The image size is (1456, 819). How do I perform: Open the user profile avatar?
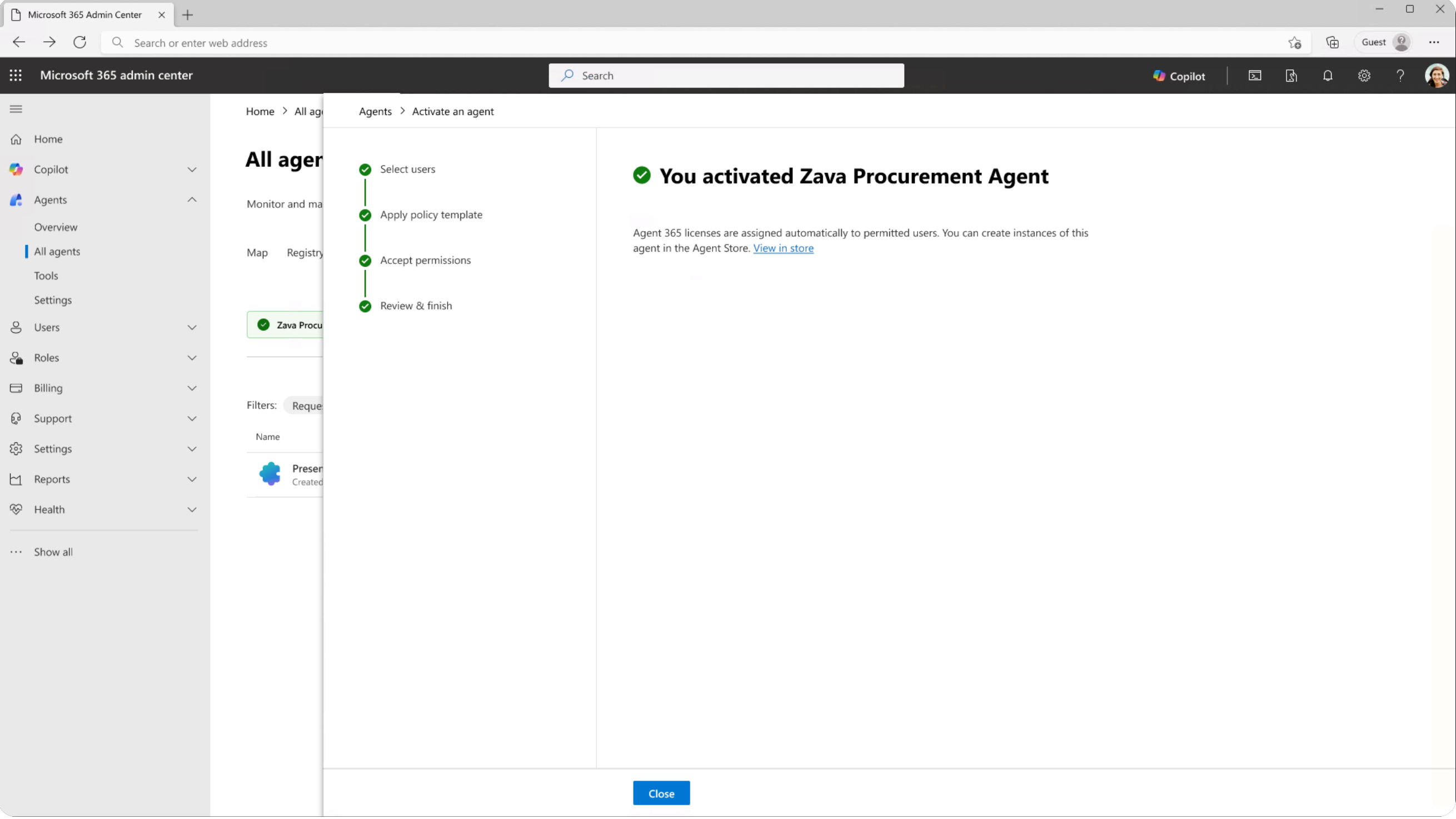tap(1436, 76)
